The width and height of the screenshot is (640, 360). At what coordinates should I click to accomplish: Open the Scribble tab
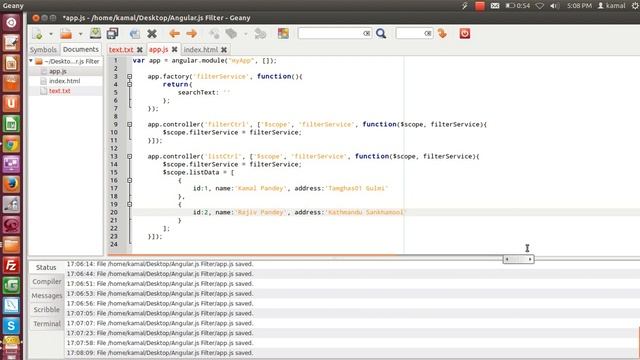pyautogui.click(x=47, y=310)
